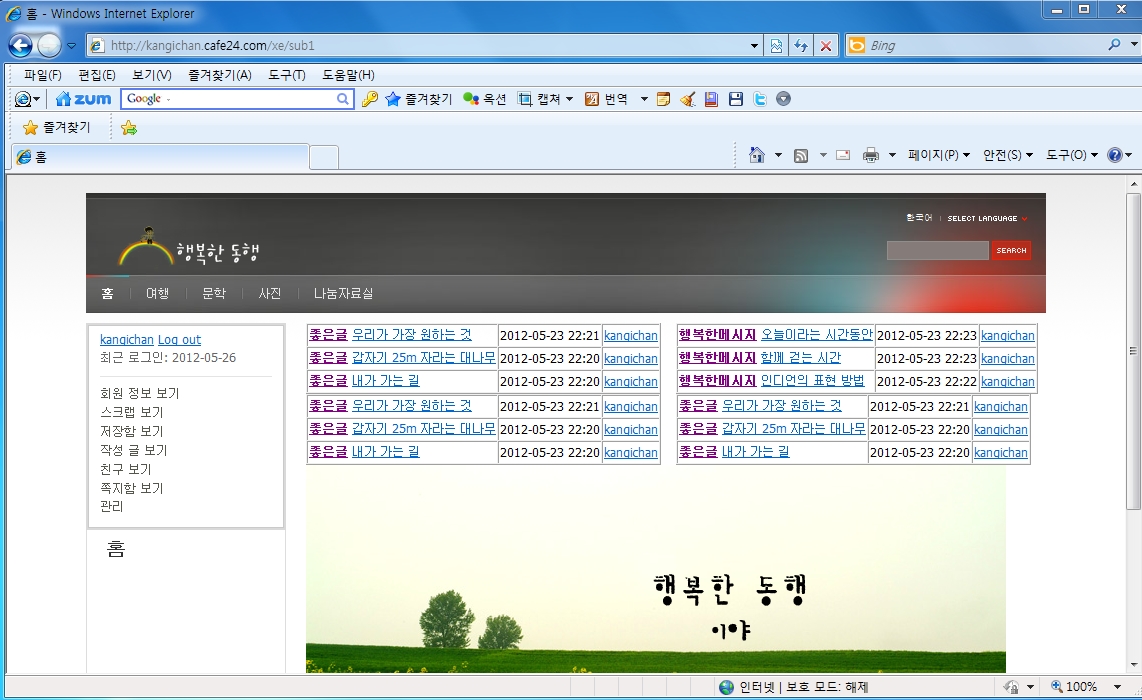
Task: Open the Home page icon on command bar
Action: 755,155
